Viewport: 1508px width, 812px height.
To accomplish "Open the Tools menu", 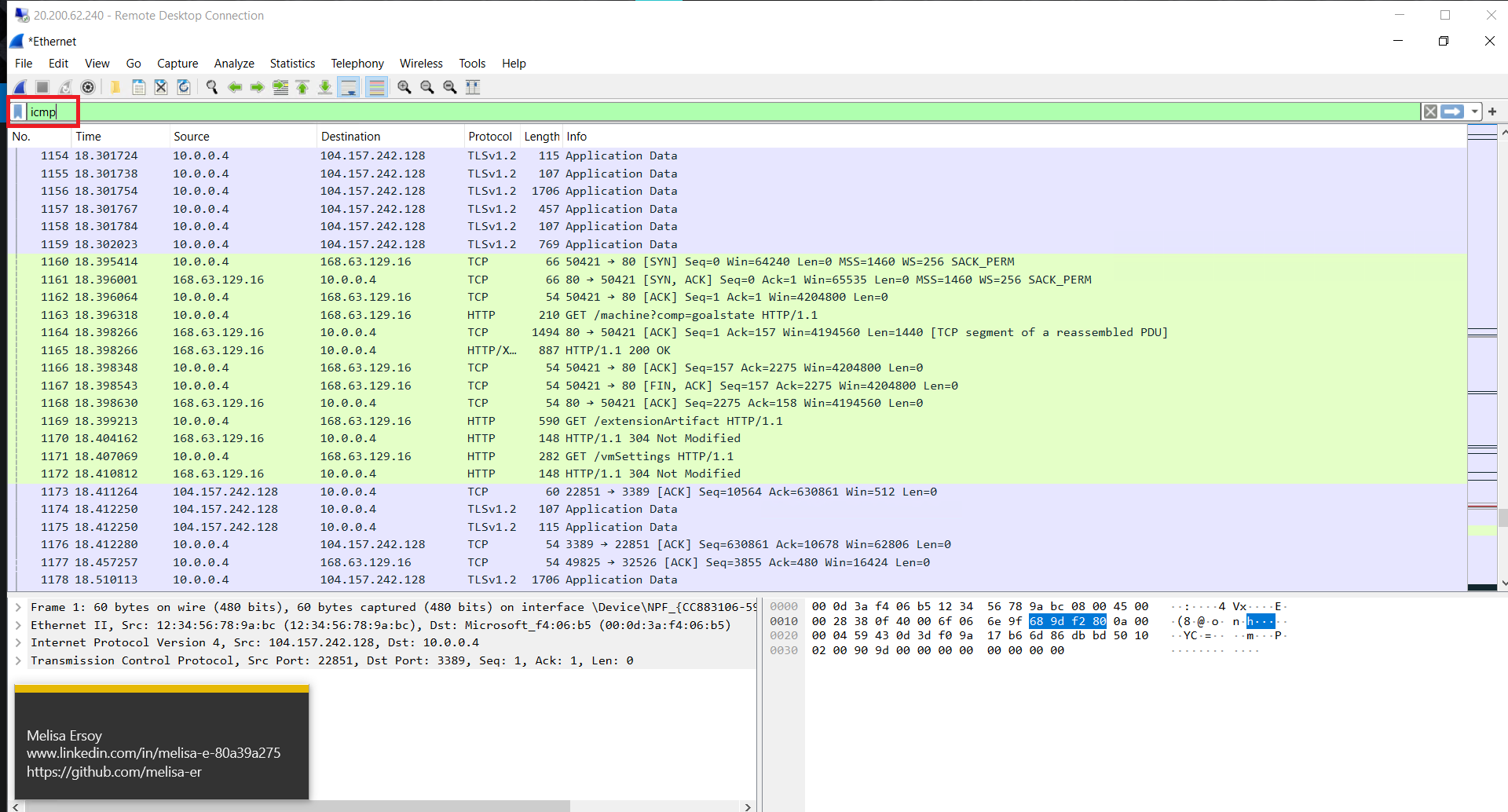I will [x=472, y=64].
